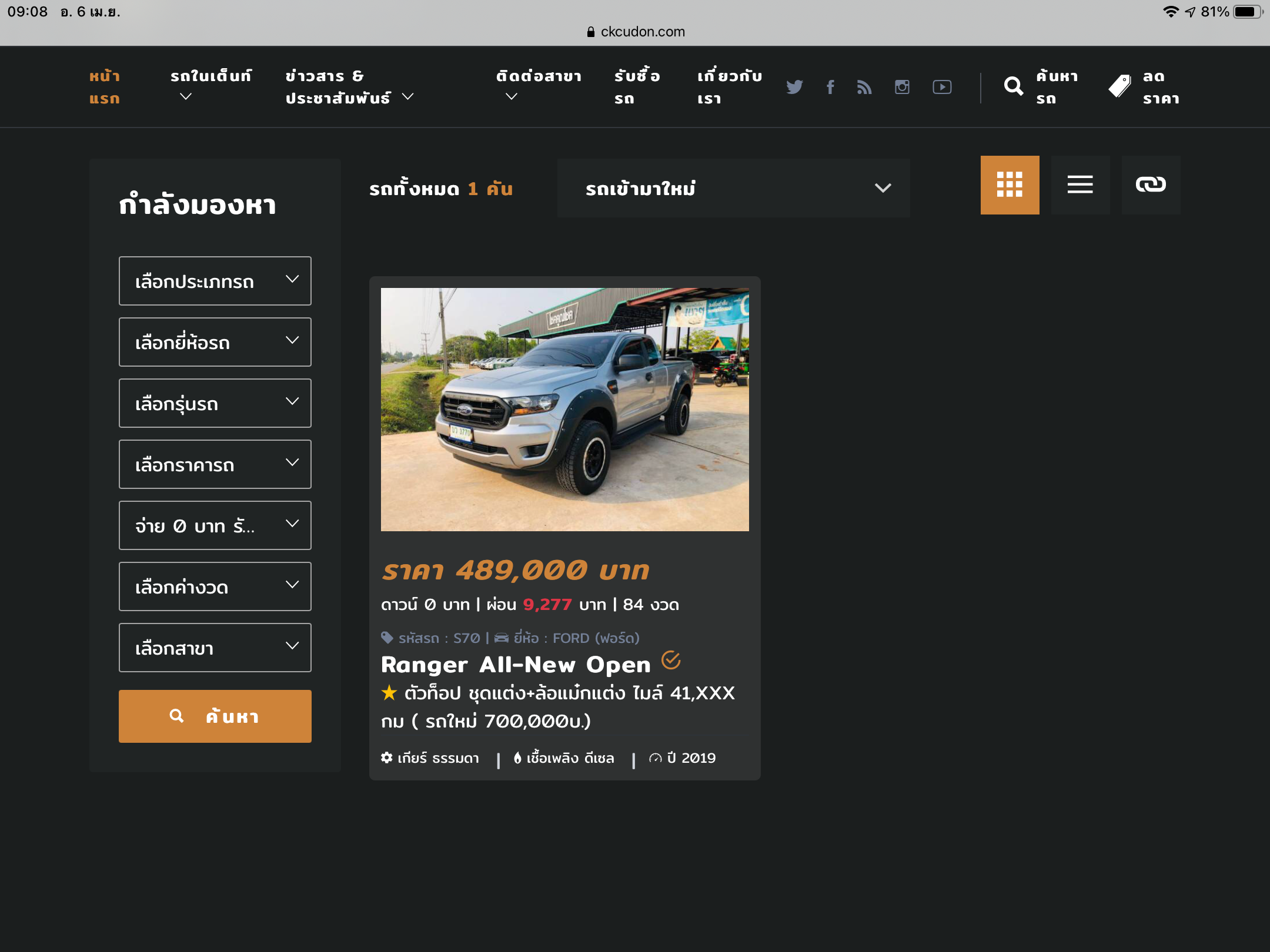1270x952 pixels.
Task: Open the Facebook social icon
Action: [830, 87]
